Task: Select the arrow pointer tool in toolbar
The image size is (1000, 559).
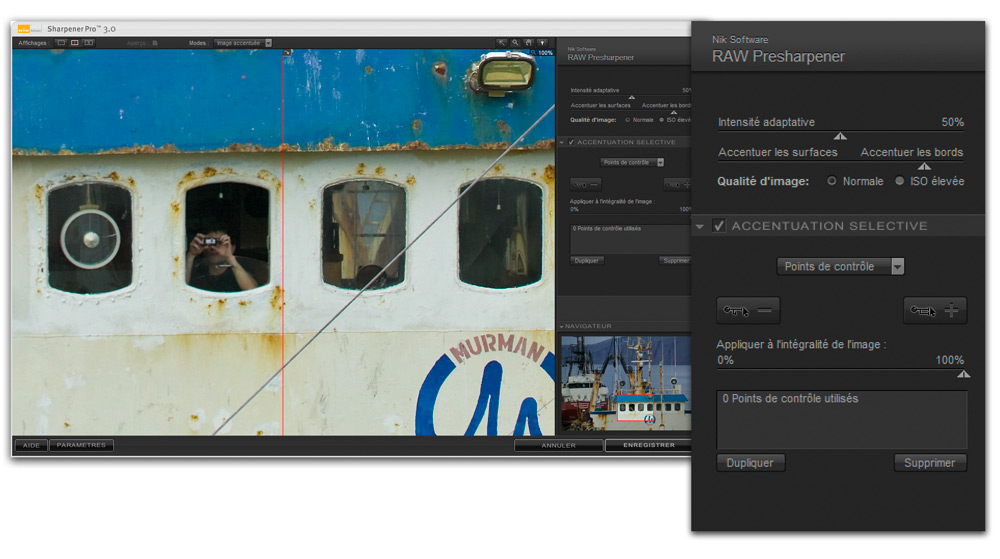Action: pos(502,43)
